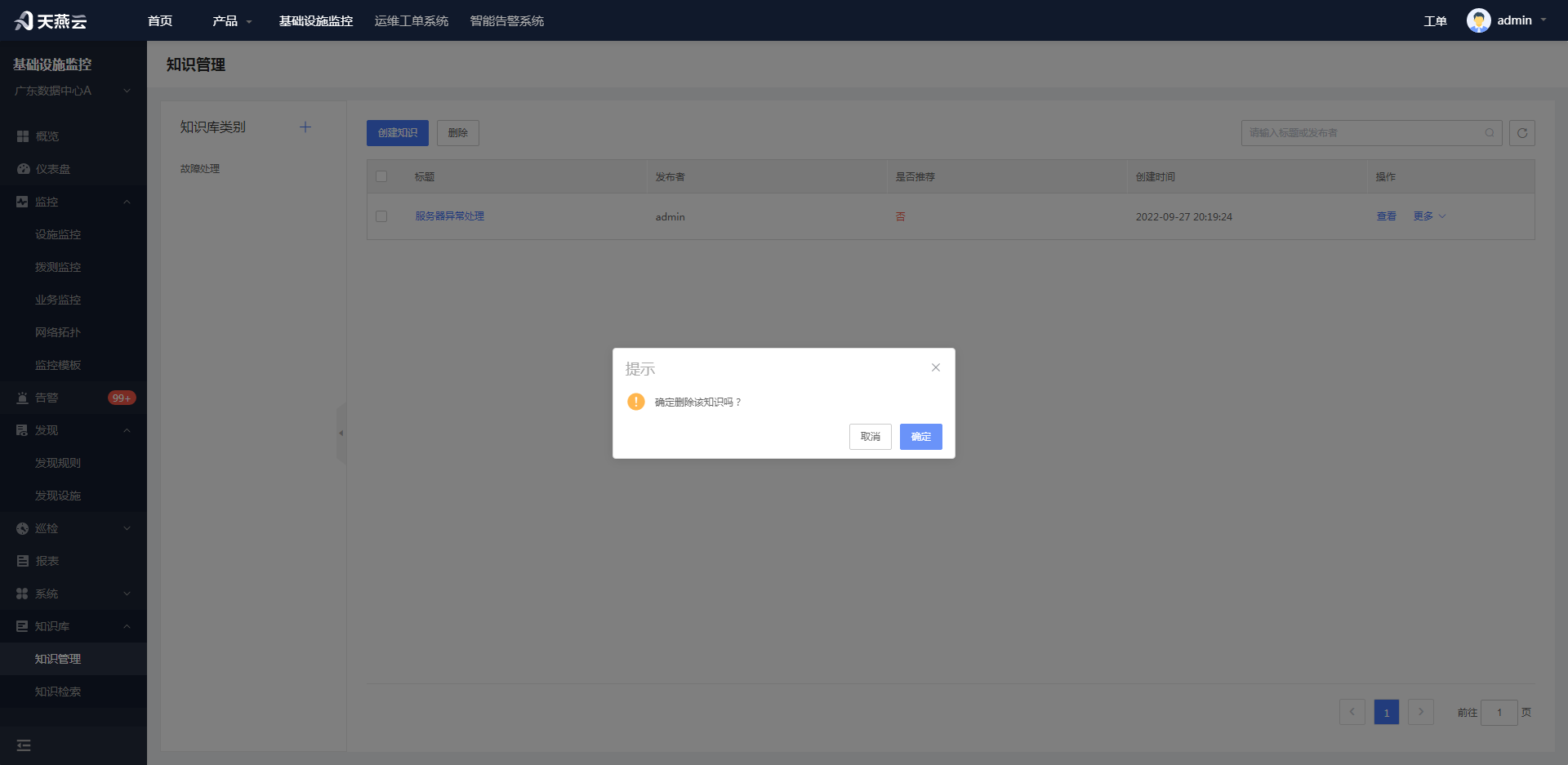This screenshot has height=765, width=1568.
Task: Expand the 巡检 sidebar section
Action: pyautogui.click(x=73, y=528)
